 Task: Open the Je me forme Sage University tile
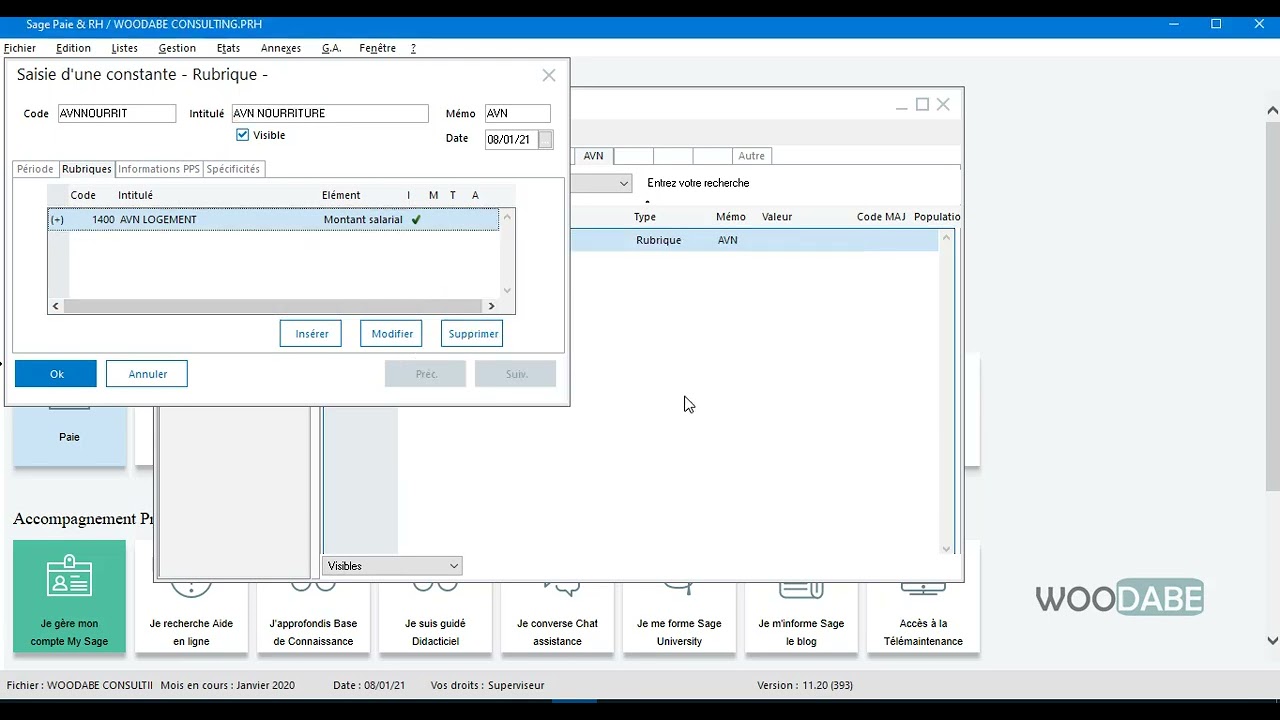click(x=679, y=618)
